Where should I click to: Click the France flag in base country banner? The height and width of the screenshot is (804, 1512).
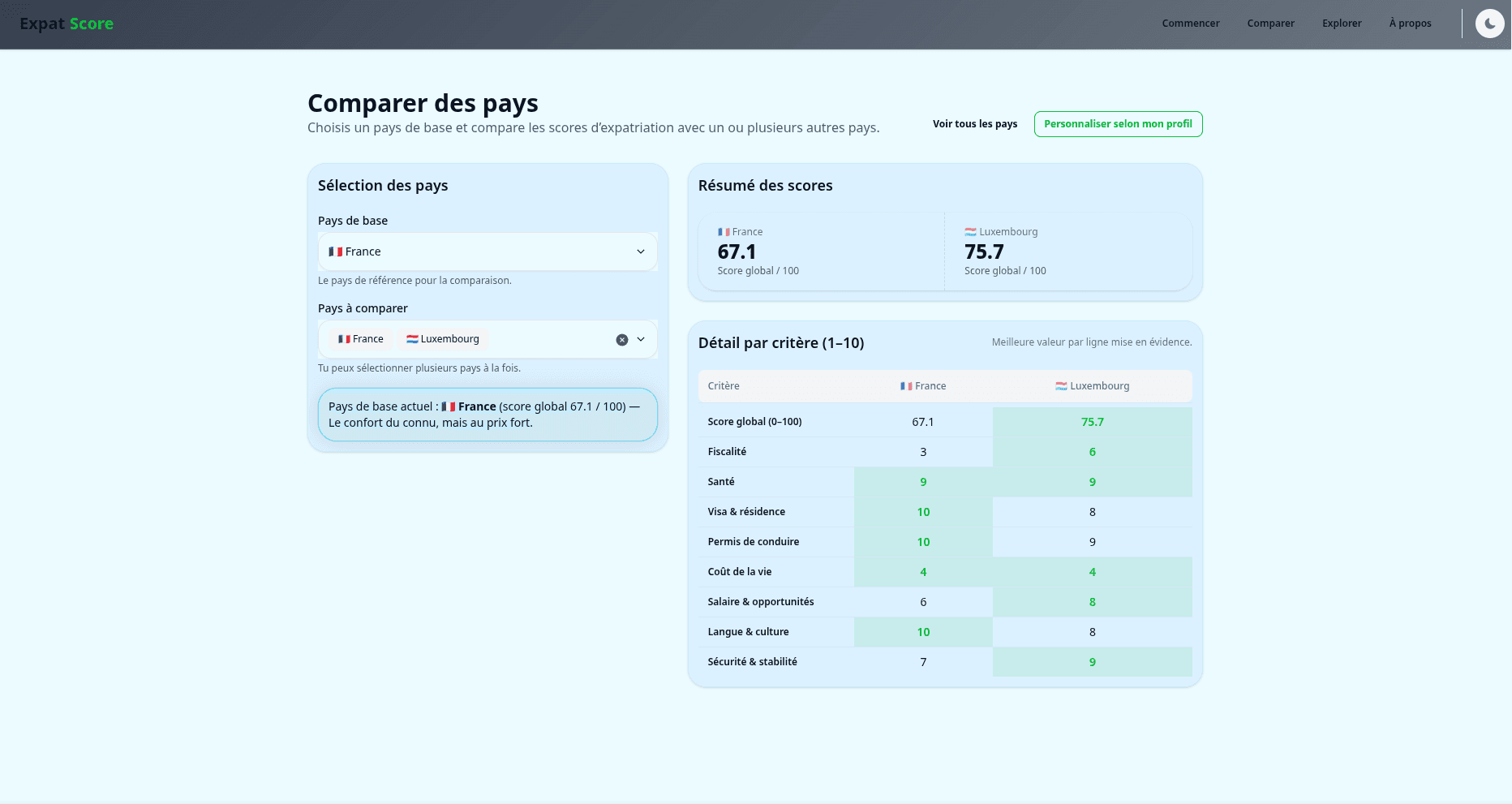[x=448, y=406]
